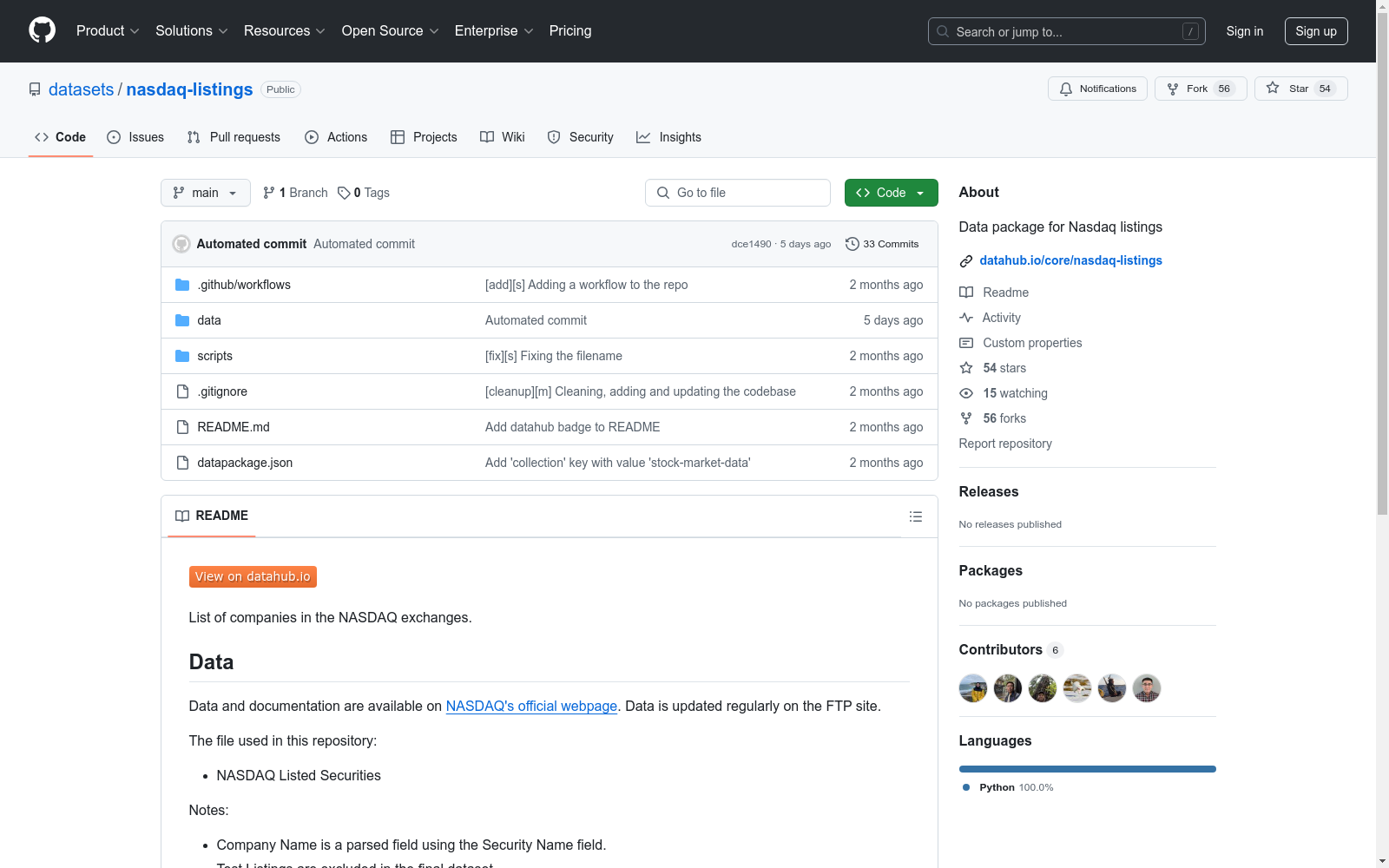The image size is (1389, 868).
Task: Open the data folder icon
Action: (182, 320)
